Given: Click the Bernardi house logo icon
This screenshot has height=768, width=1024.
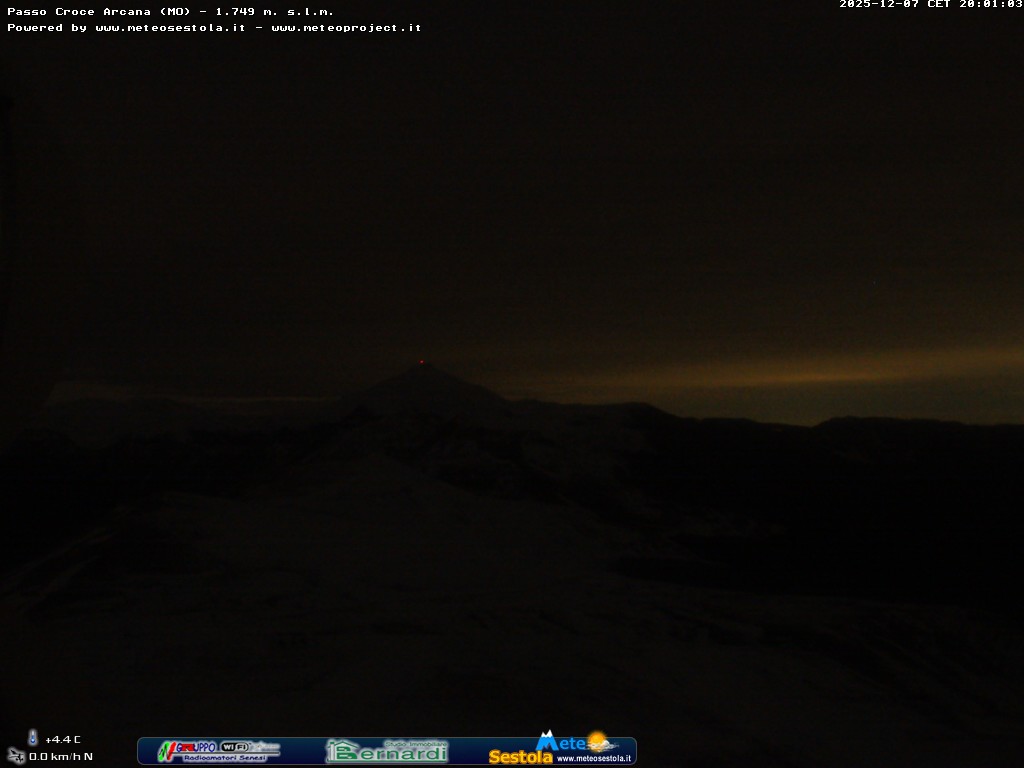Looking at the screenshot, I should [340, 750].
